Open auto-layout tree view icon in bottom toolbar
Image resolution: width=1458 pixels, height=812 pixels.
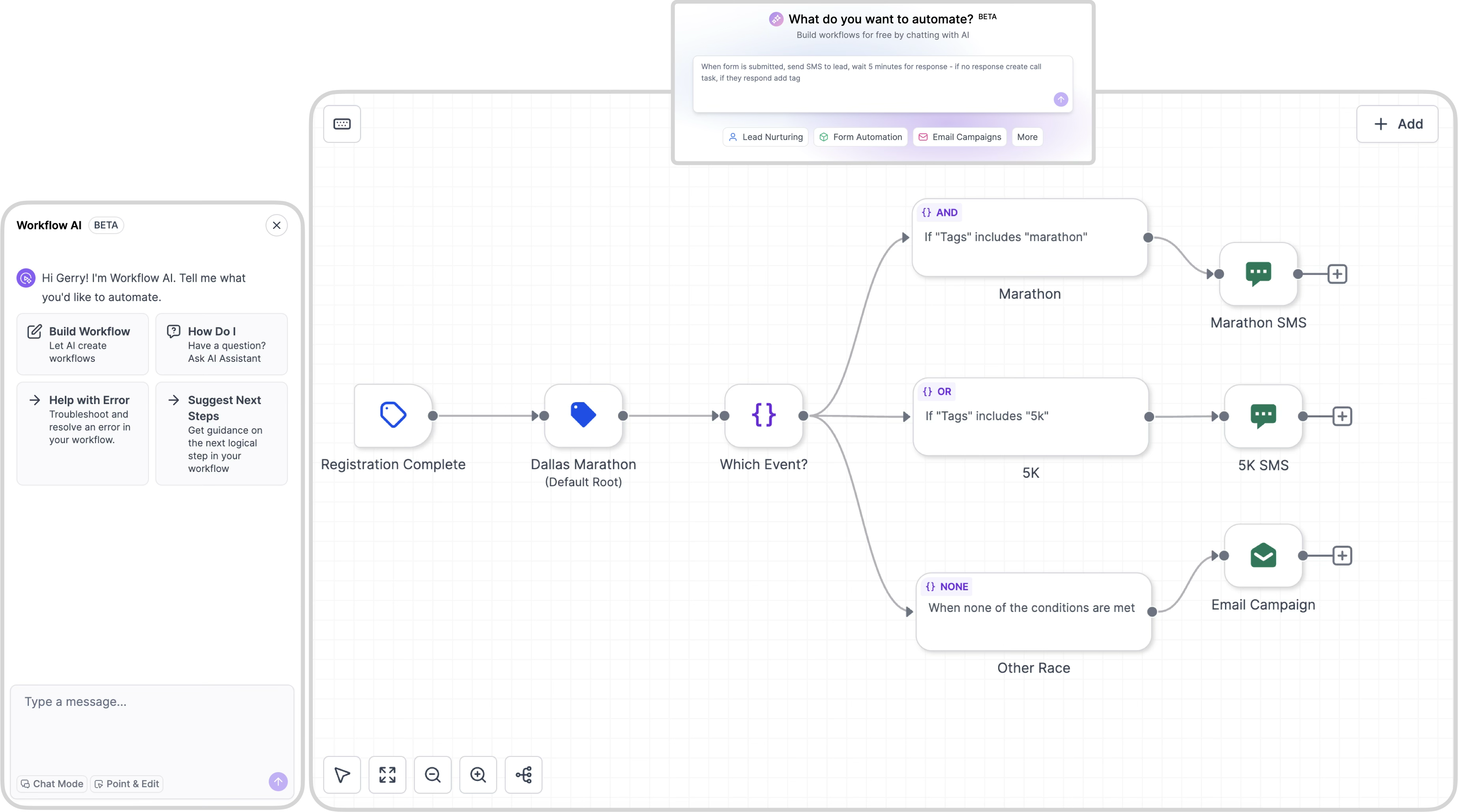pyautogui.click(x=523, y=775)
